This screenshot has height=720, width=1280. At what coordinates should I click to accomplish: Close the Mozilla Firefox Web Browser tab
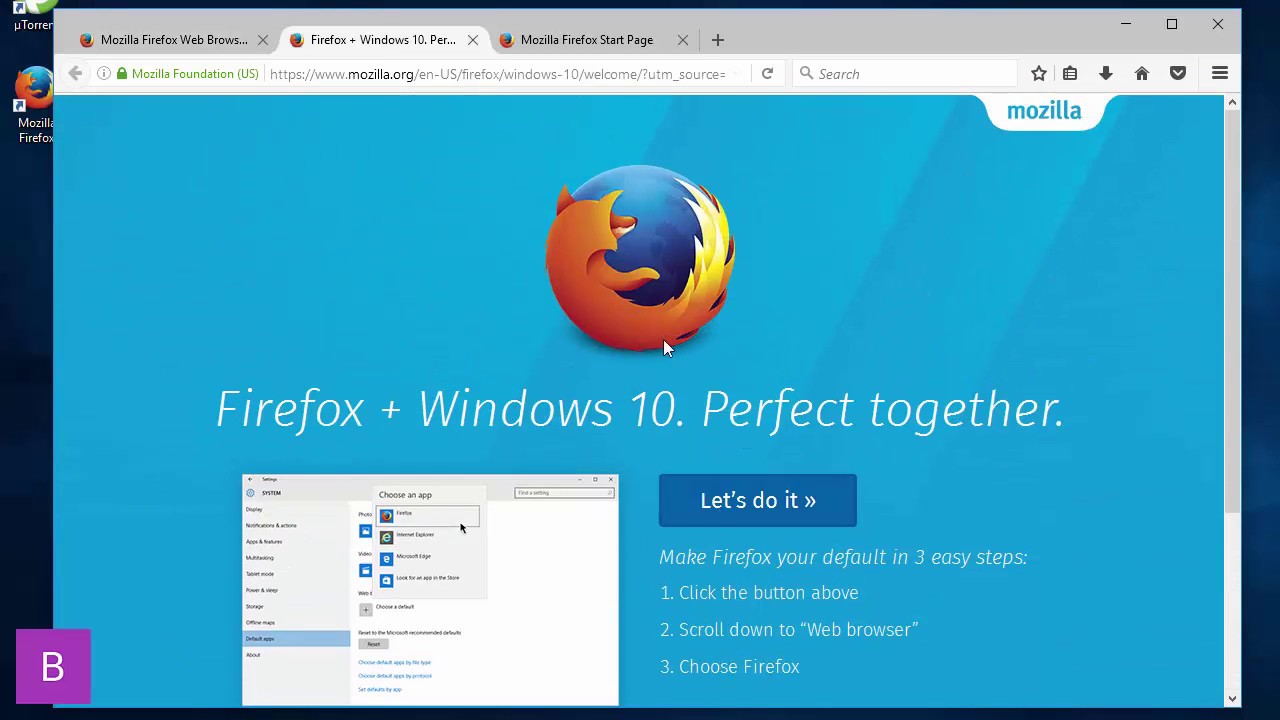(x=263, y=40)
